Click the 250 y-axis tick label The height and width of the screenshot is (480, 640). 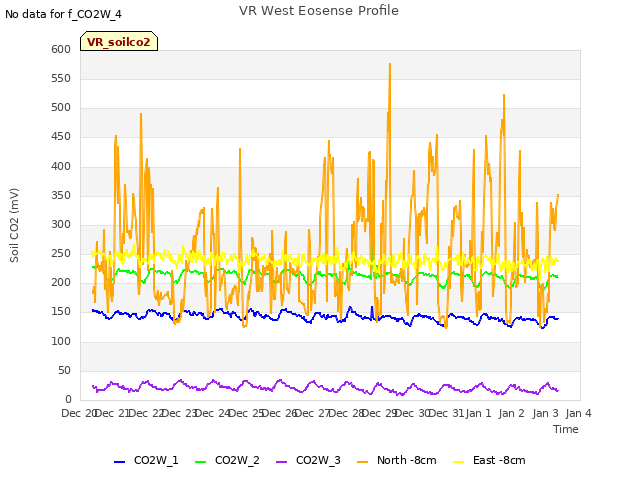click(61, 253)
